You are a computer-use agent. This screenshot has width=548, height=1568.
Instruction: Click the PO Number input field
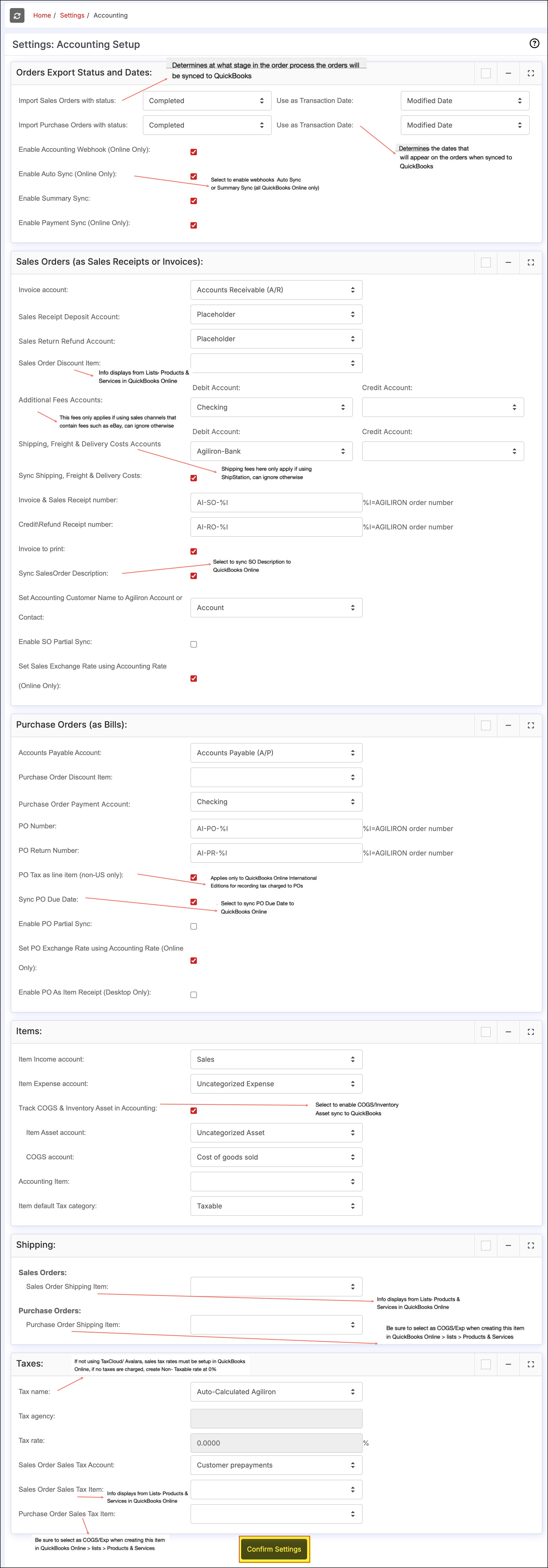tap(276, 828)
